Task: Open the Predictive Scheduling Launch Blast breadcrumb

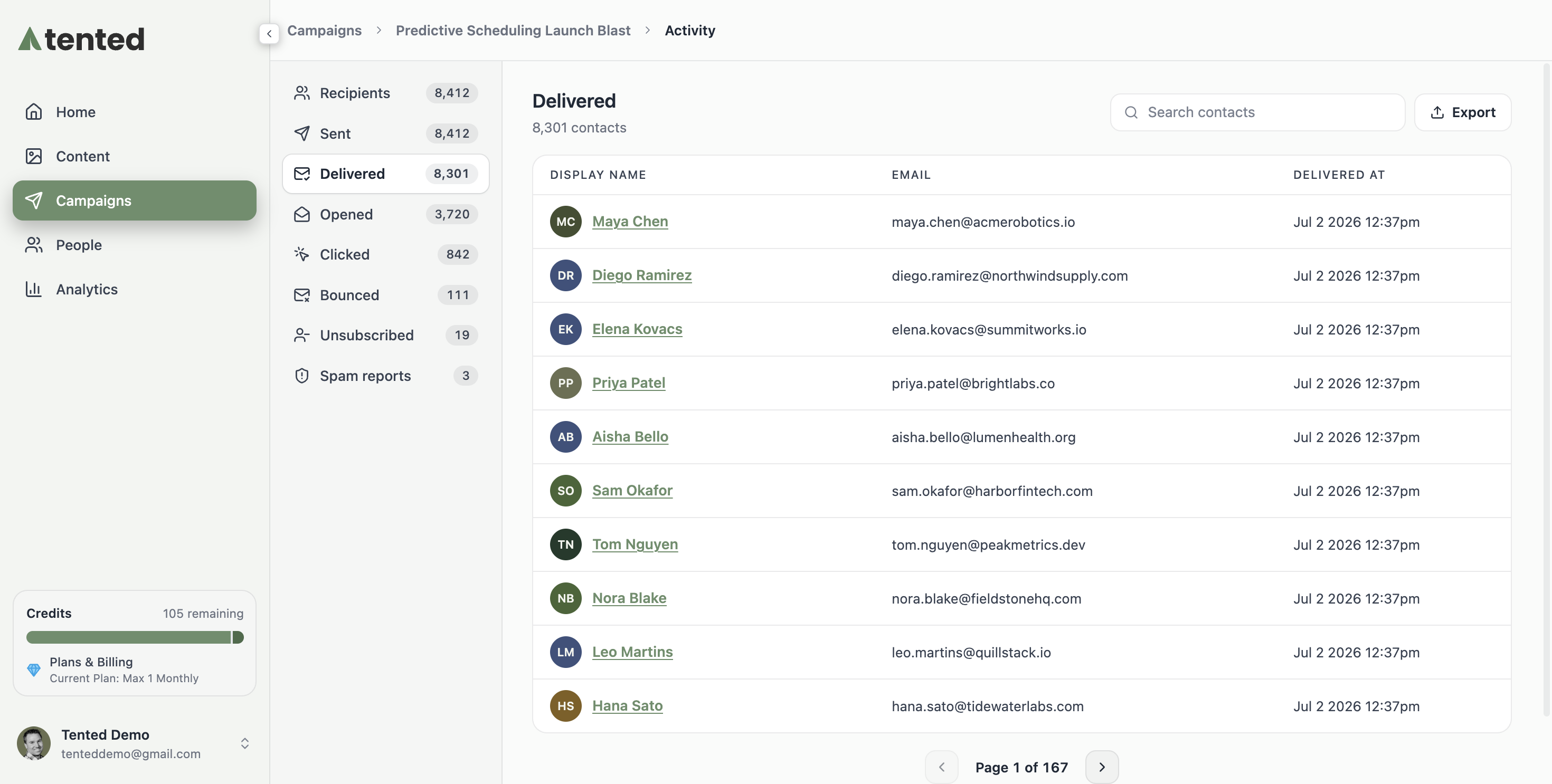Action: tap(513, 30)
